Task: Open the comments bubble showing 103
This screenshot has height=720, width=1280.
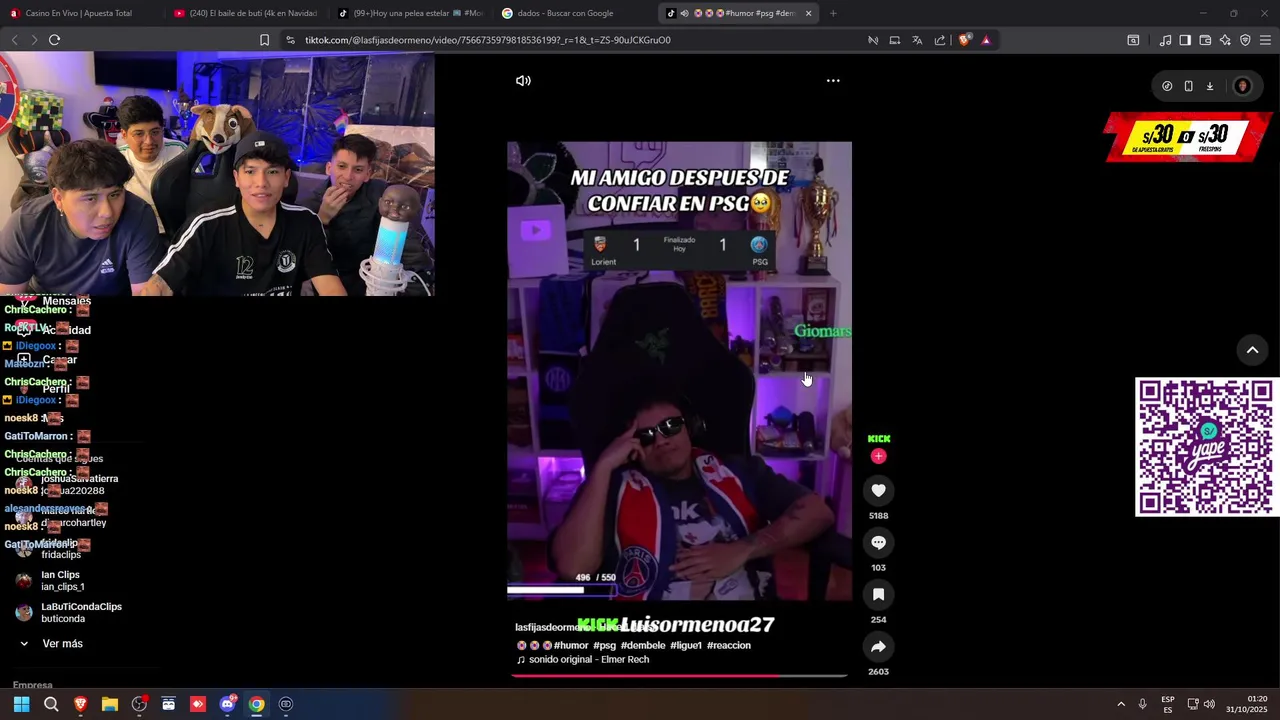Action: click(878, 542)
